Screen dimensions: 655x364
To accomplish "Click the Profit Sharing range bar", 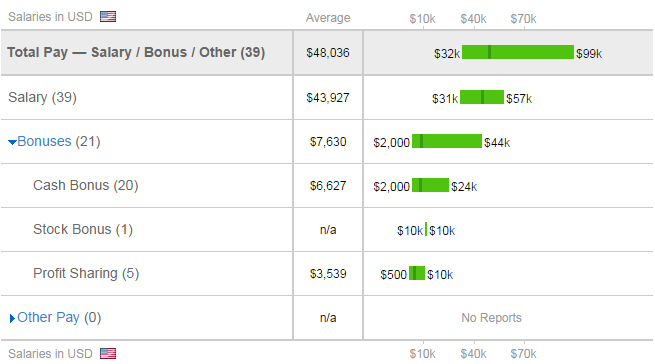I will pos(417,273).
